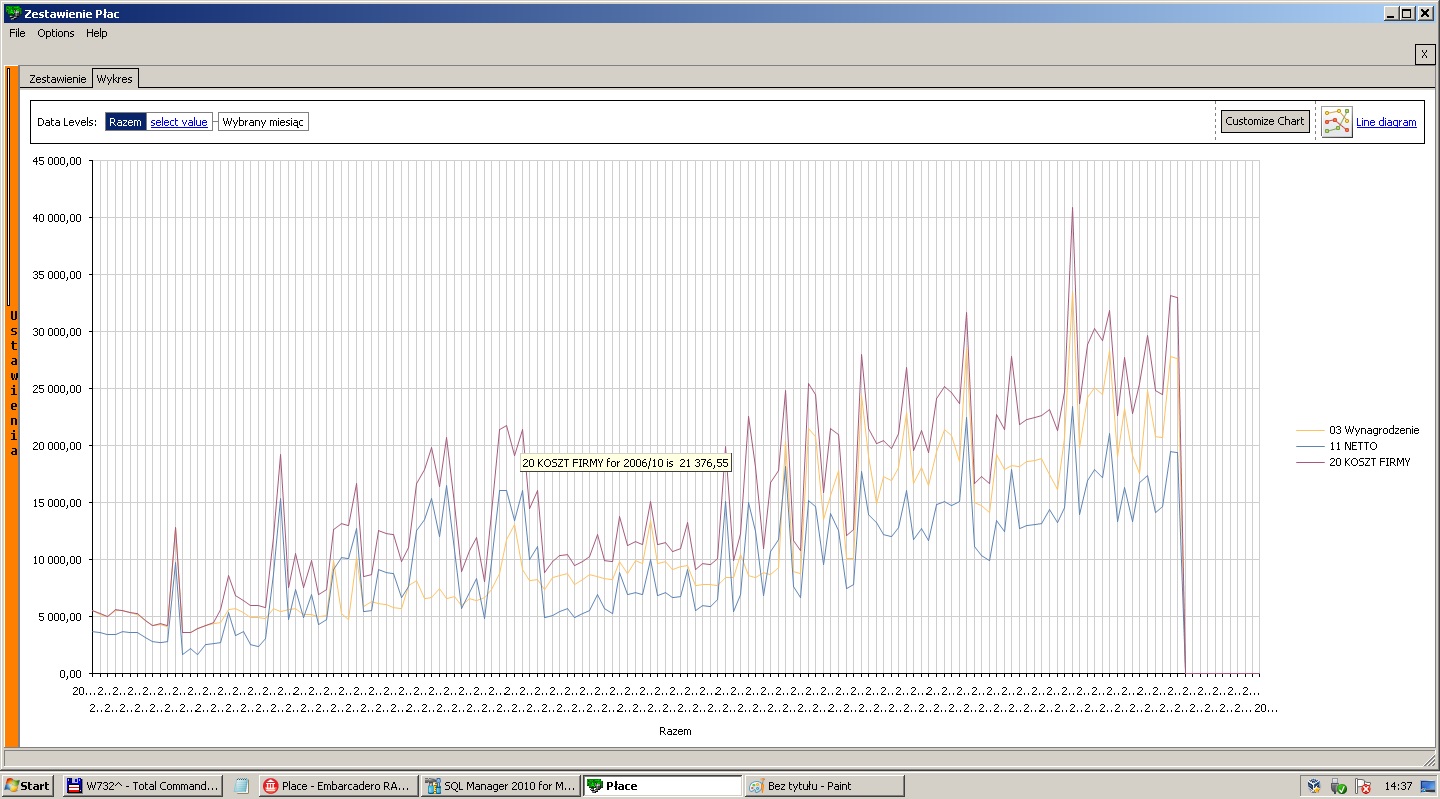Switch to Bez tytułu - Paint taskbar button

[x=824, y=785]
